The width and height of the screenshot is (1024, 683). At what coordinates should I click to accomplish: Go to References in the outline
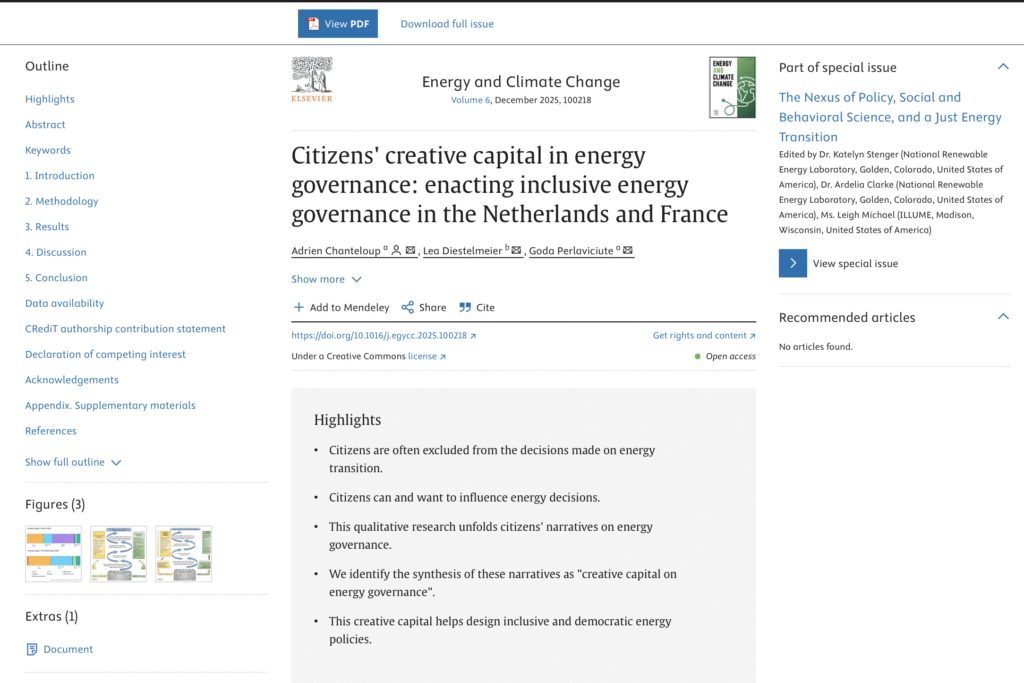tap(51, 431)
